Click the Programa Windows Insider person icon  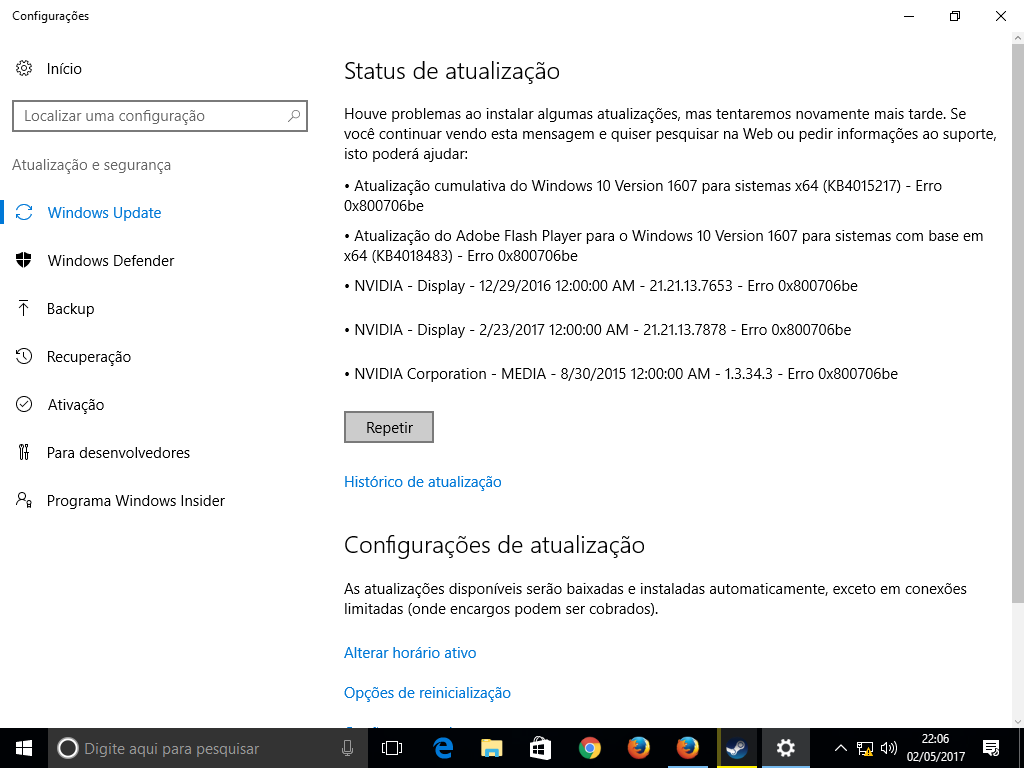(24, 500)
